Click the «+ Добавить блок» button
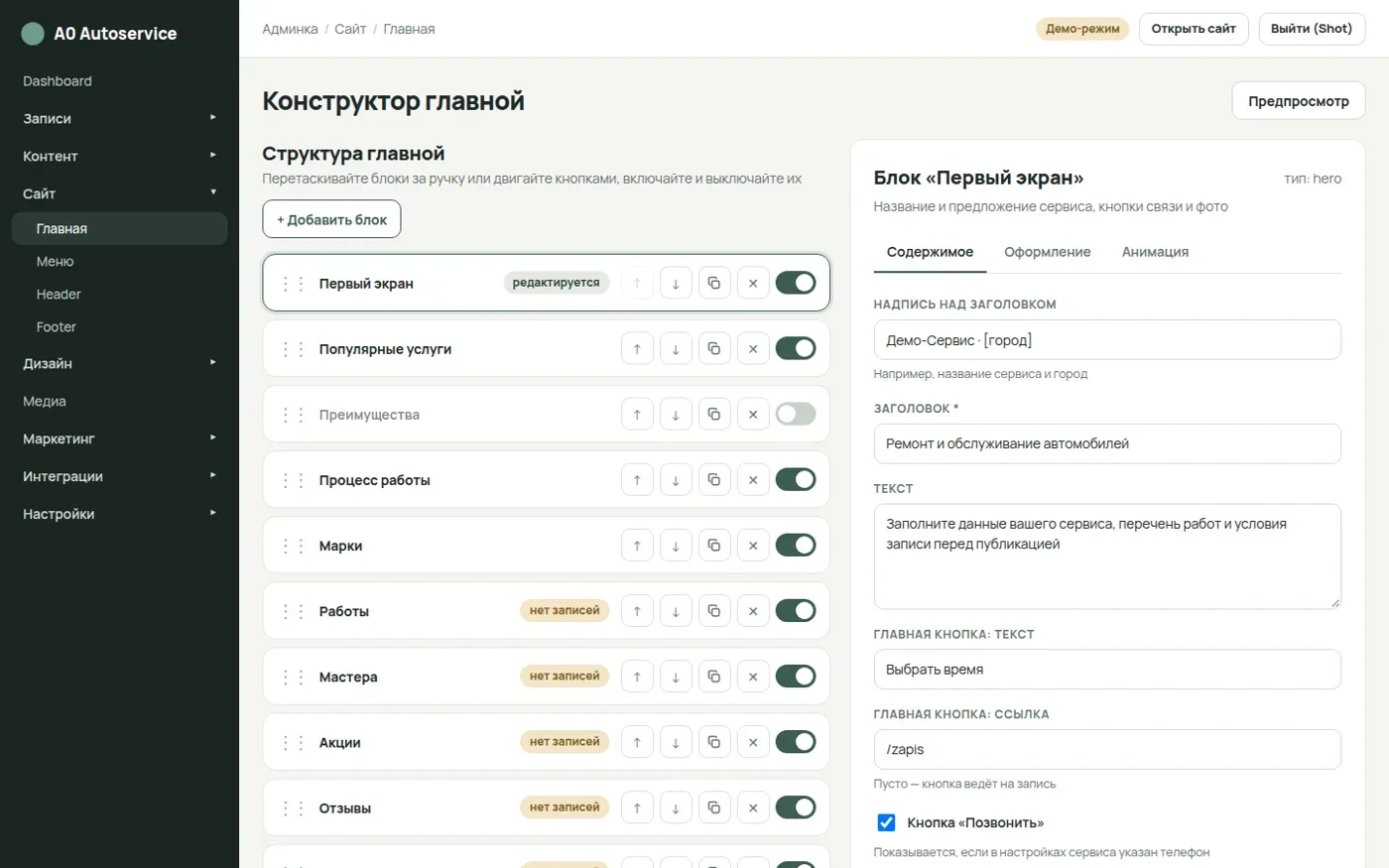The width and height of the screenshot is (1389, 868). 331,219
